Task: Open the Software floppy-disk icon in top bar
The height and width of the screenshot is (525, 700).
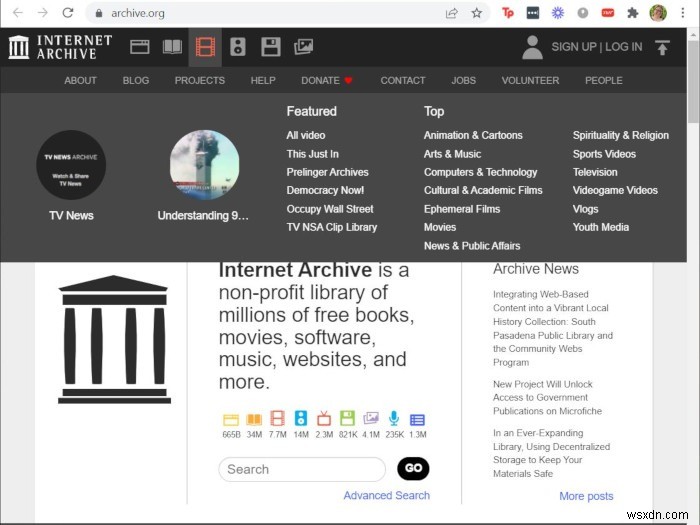Action: coord(271,47)
